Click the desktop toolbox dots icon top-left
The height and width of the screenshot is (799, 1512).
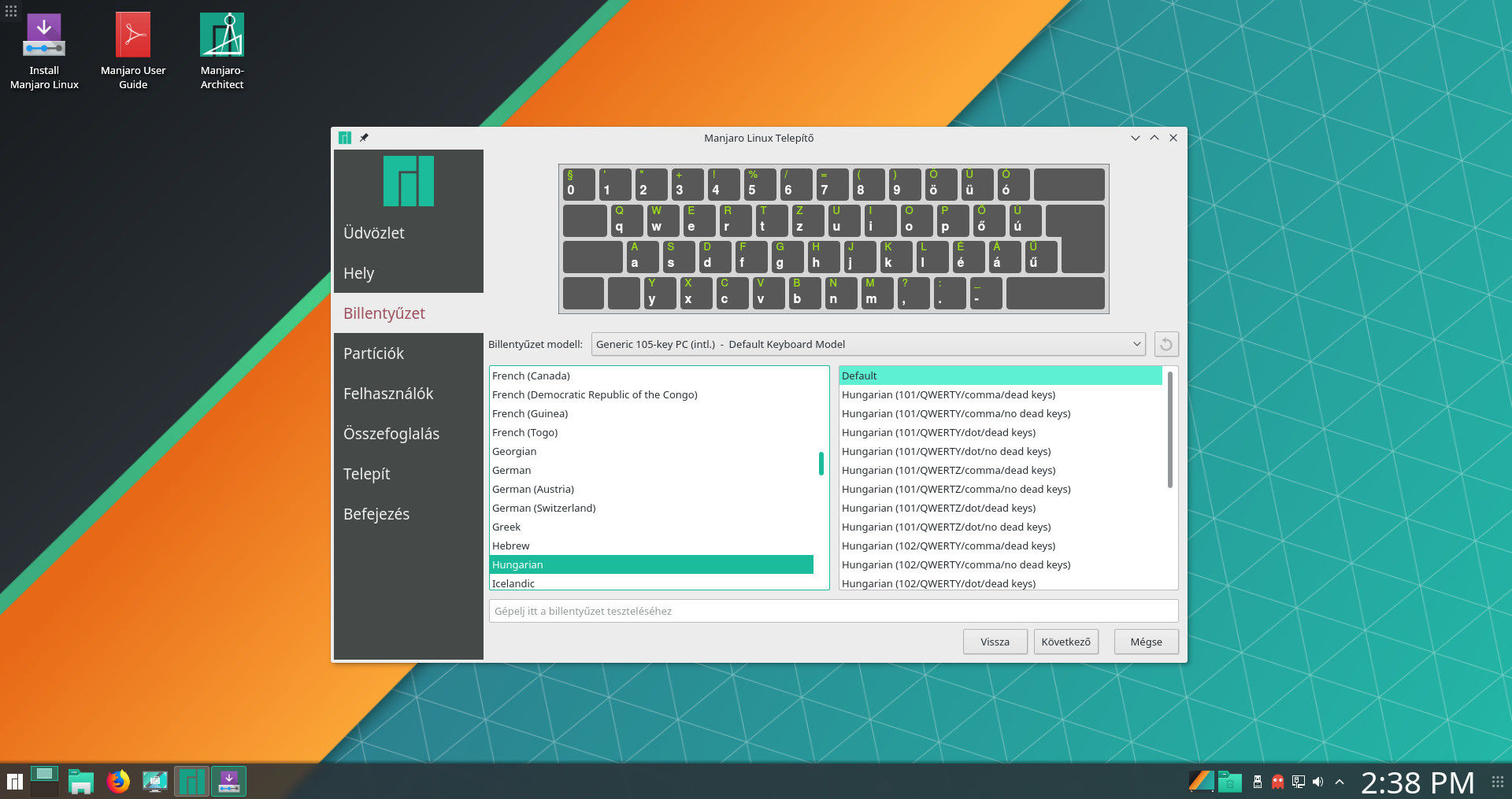[x=11, y=11]
